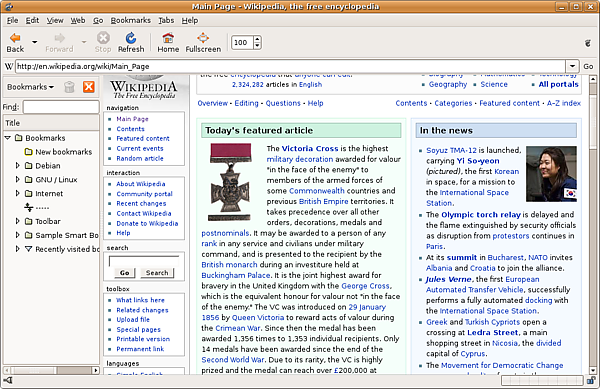This screenshot has height=389, width=600.
Task: Open the Forward history dropdown arrow
Action: [84, 42]
